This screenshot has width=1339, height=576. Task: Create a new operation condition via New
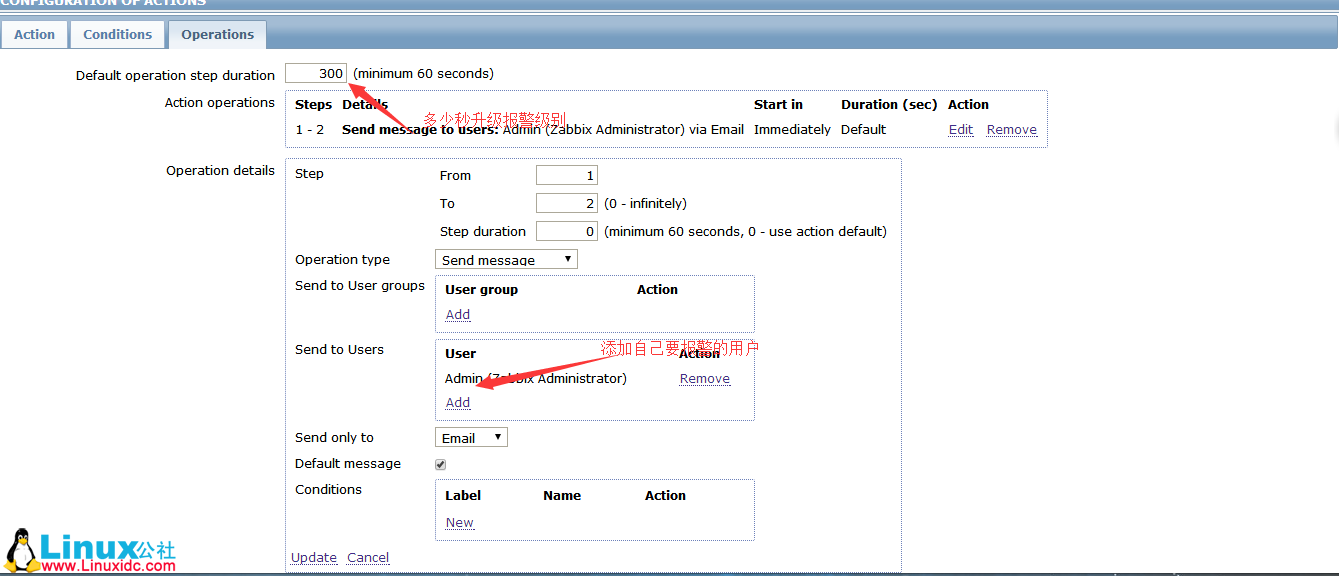[x=459, y=522]
